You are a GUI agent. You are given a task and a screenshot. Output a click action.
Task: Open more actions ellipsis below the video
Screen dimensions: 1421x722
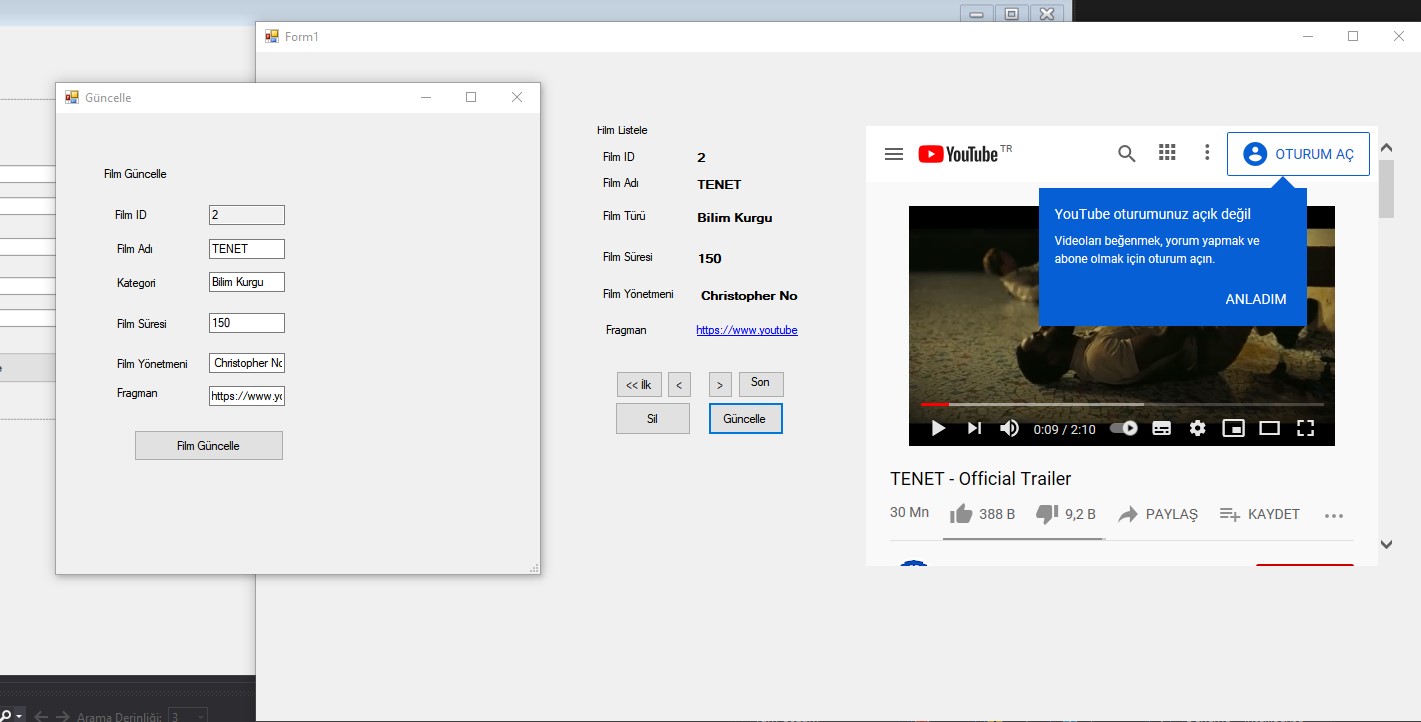coord(1334,516)
